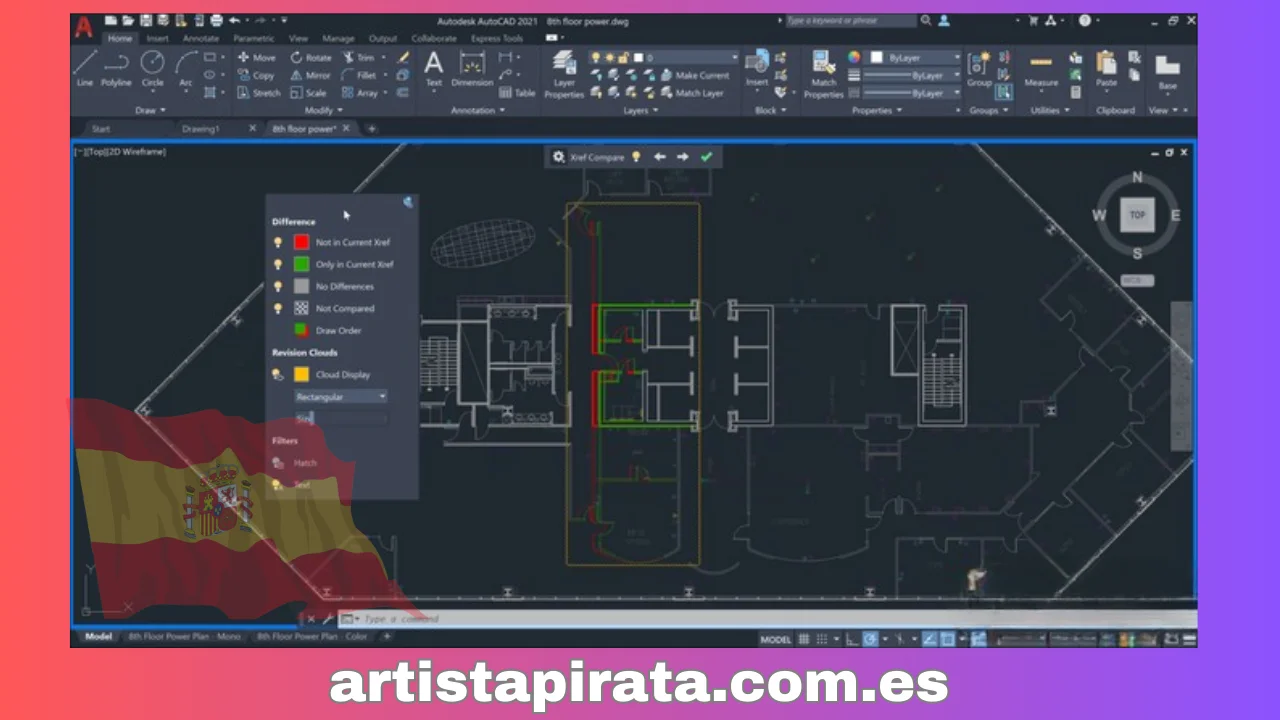Activate the Move command

[256, 58]
